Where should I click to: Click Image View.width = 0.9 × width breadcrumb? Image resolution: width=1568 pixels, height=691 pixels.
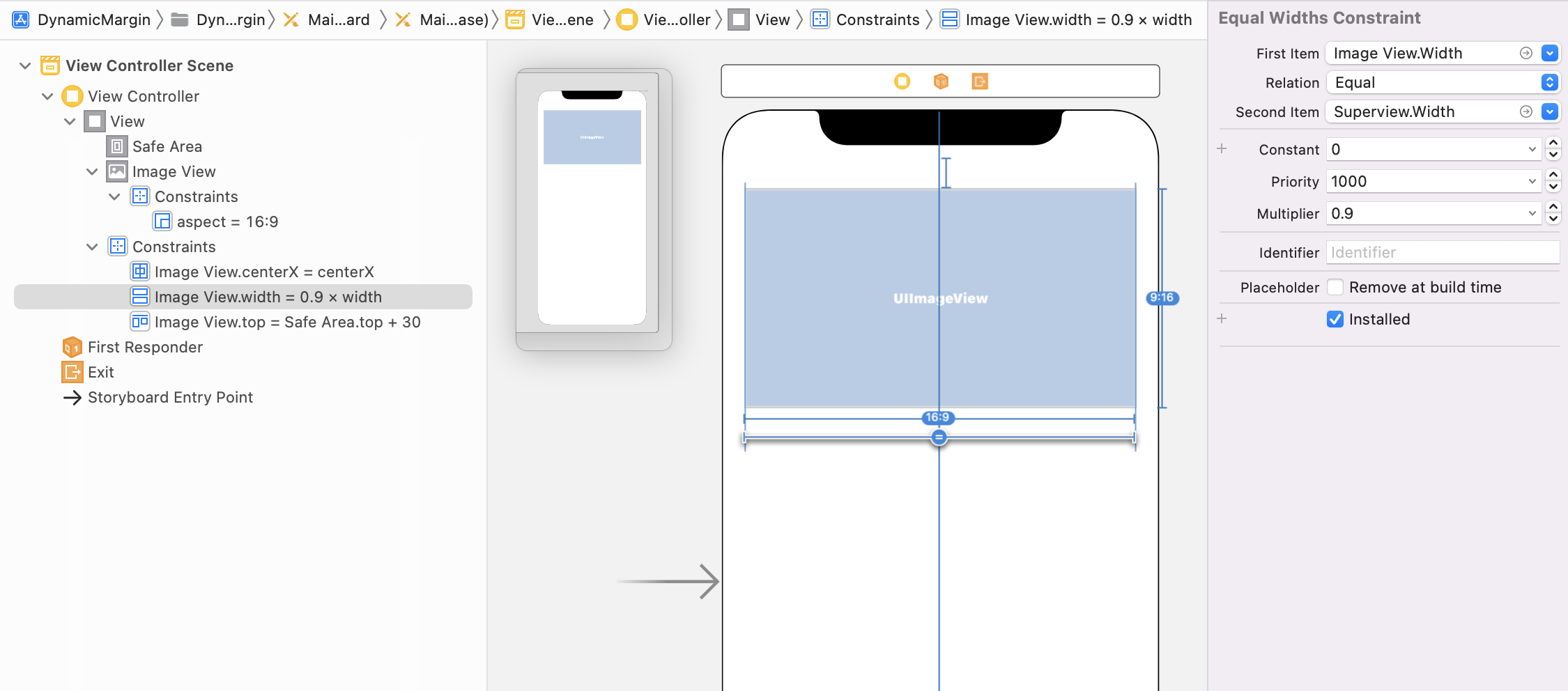coord(1079,20)
